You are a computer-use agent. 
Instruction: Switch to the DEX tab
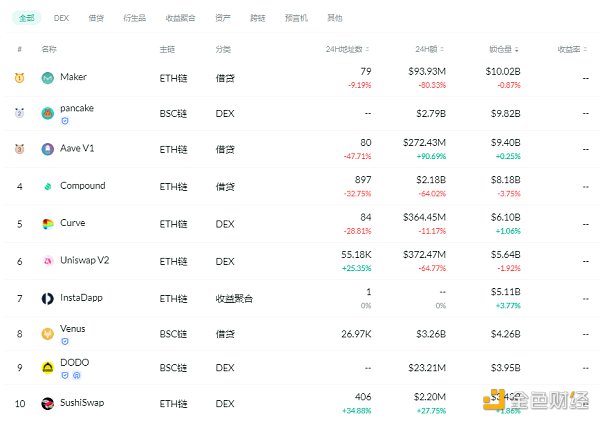pos(61,18)
